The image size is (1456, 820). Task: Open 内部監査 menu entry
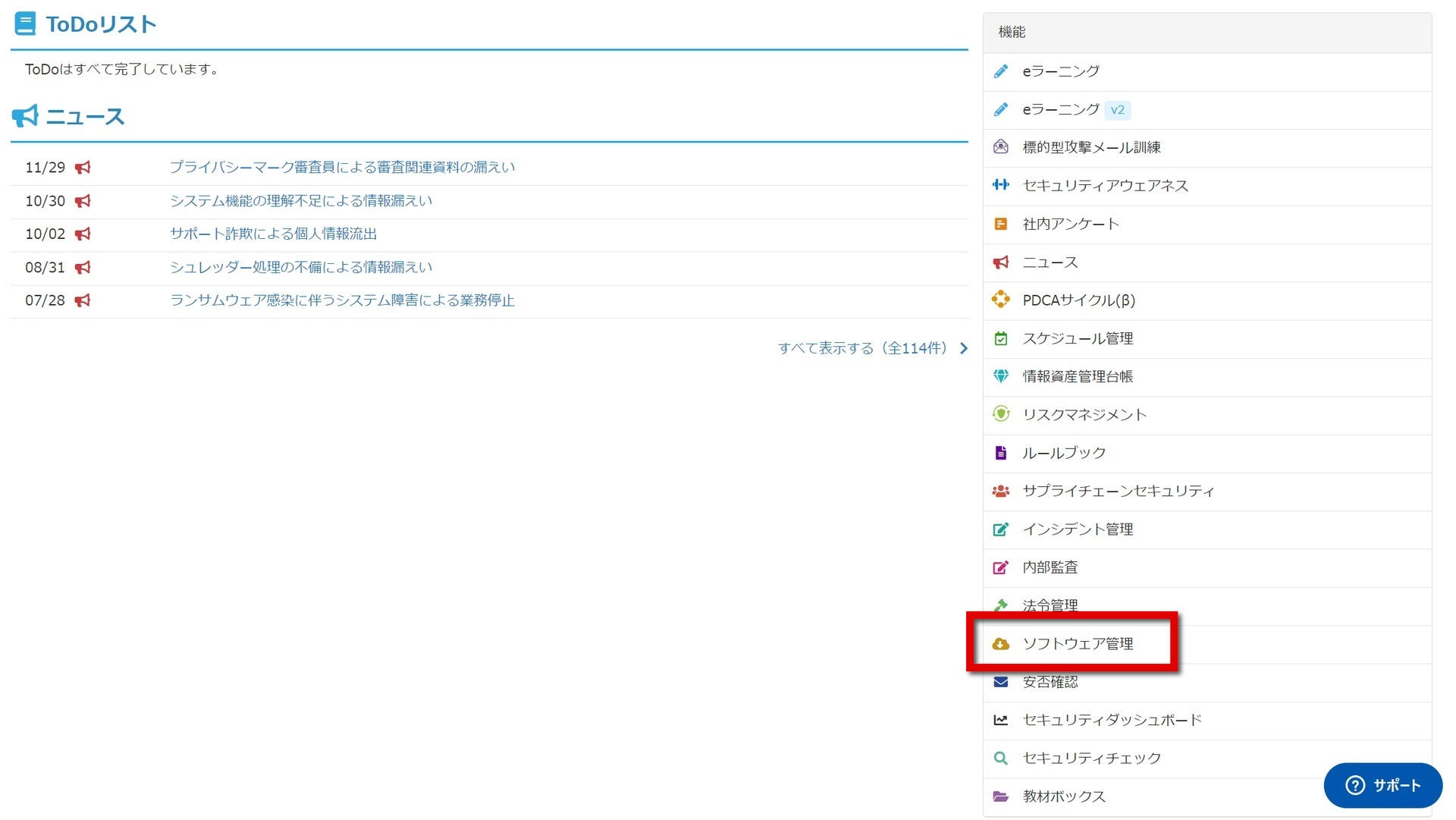coord(1207,568)
